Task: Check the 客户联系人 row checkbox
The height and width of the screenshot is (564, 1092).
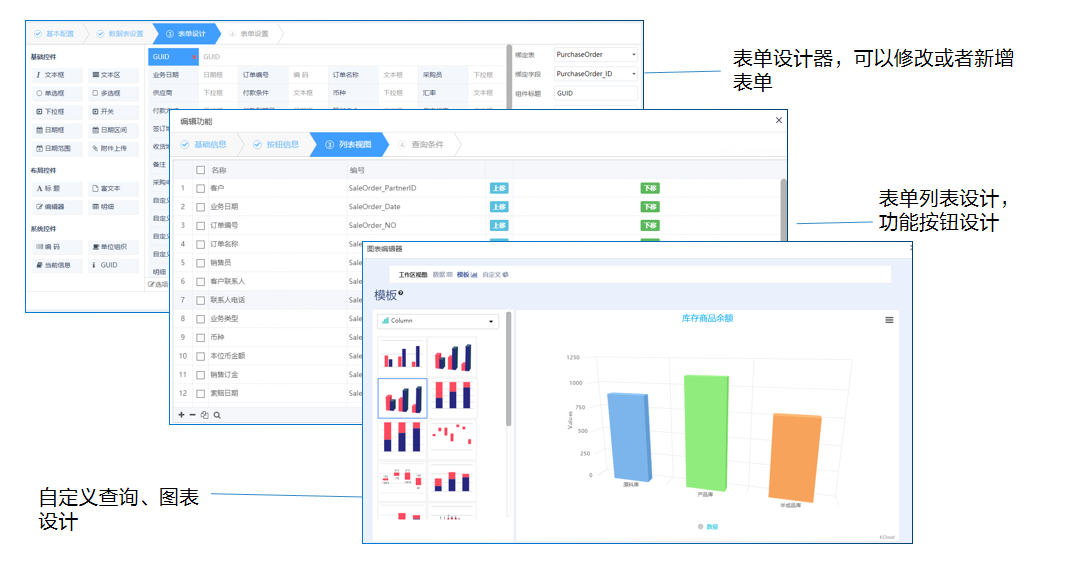Action: (x=201, y=282)
